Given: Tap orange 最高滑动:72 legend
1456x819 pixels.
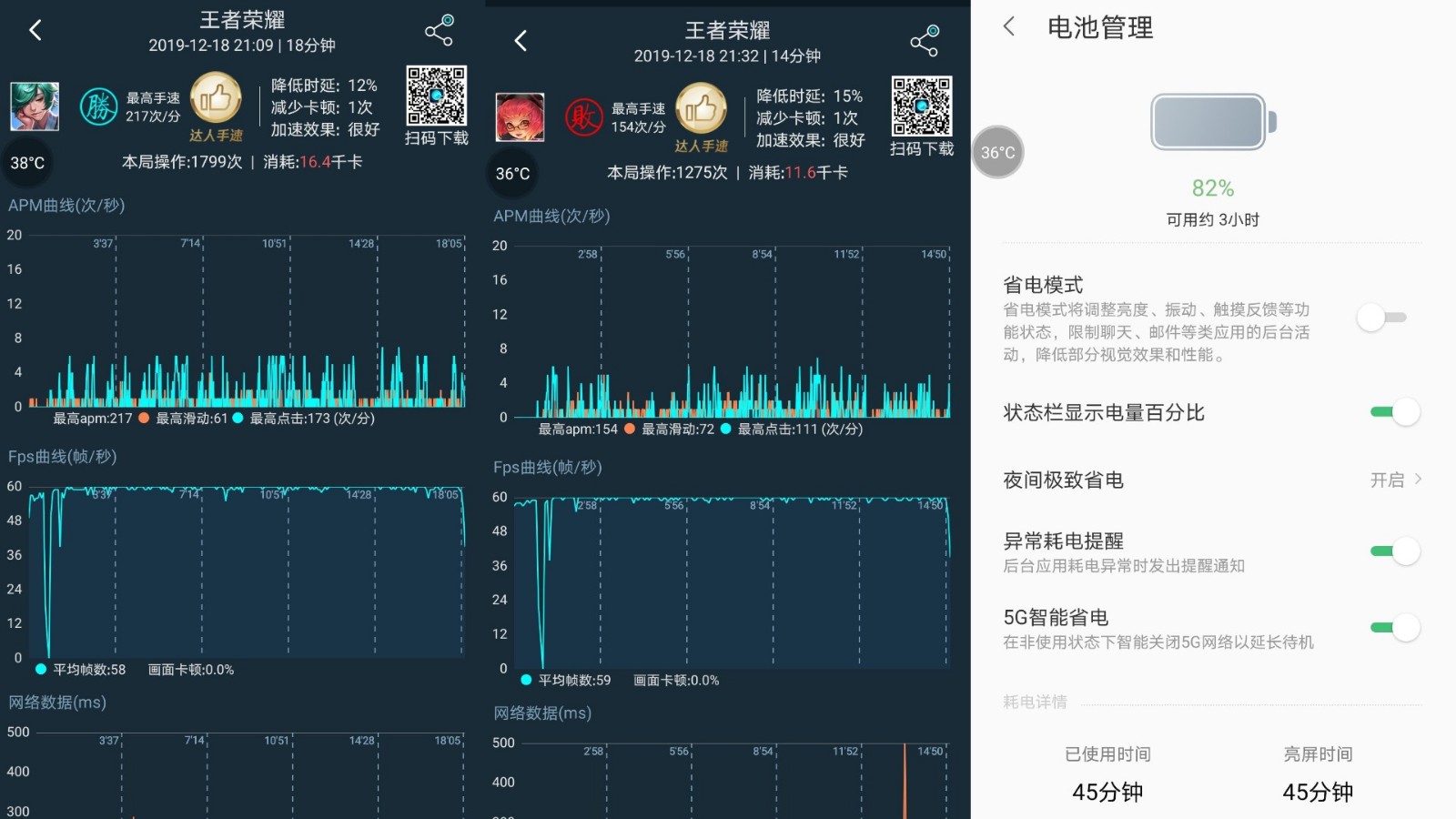Looking at the screenshot, I should click(669, 430).
